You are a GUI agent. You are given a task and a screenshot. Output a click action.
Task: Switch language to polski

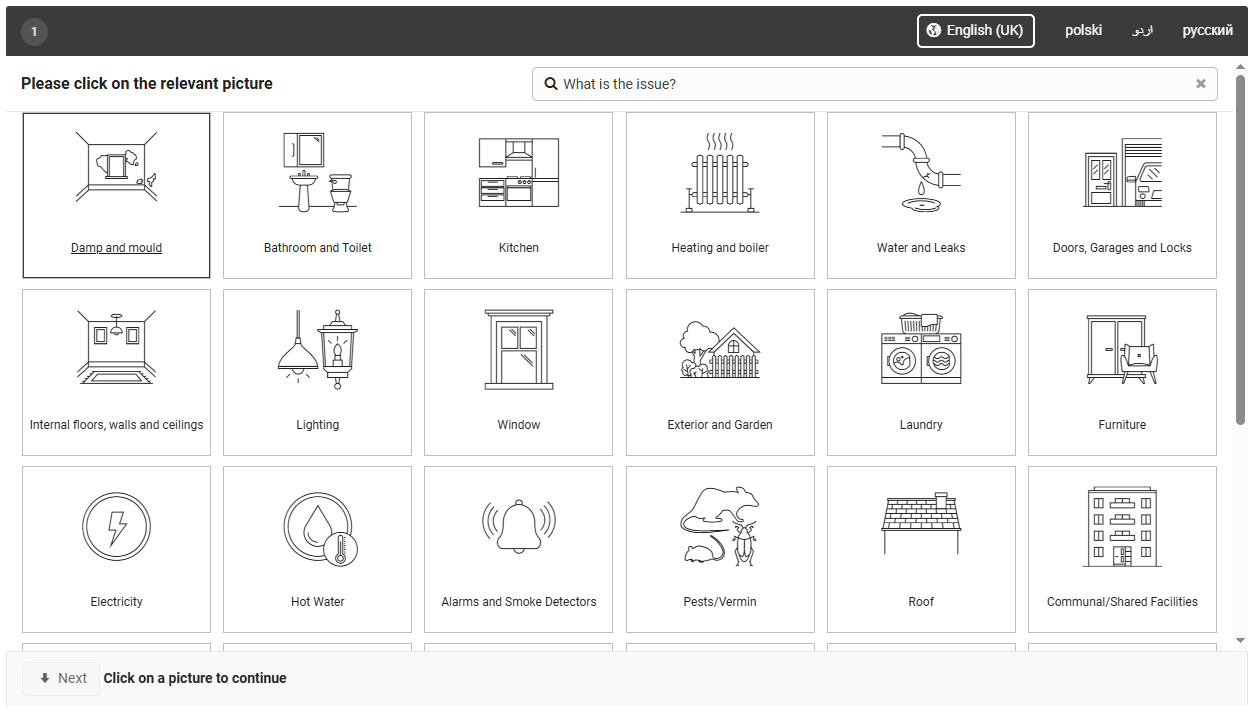click(1083, 30)
